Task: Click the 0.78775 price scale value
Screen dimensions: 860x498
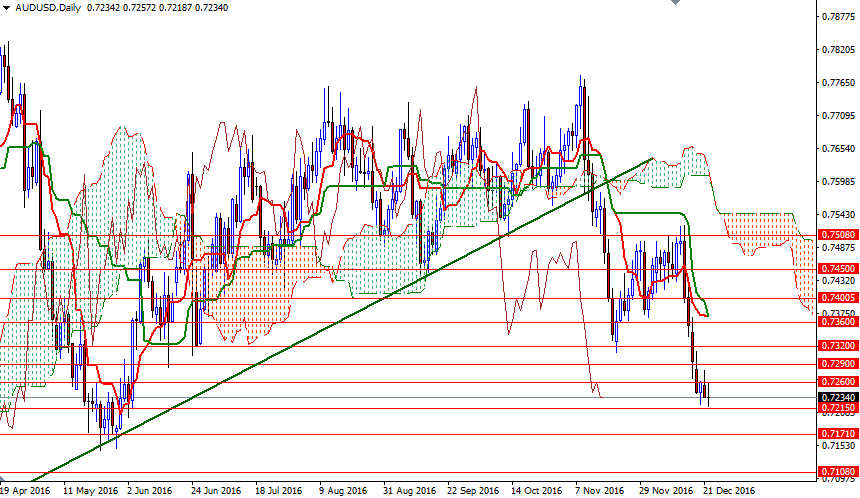Action: [x=839, y=16]
